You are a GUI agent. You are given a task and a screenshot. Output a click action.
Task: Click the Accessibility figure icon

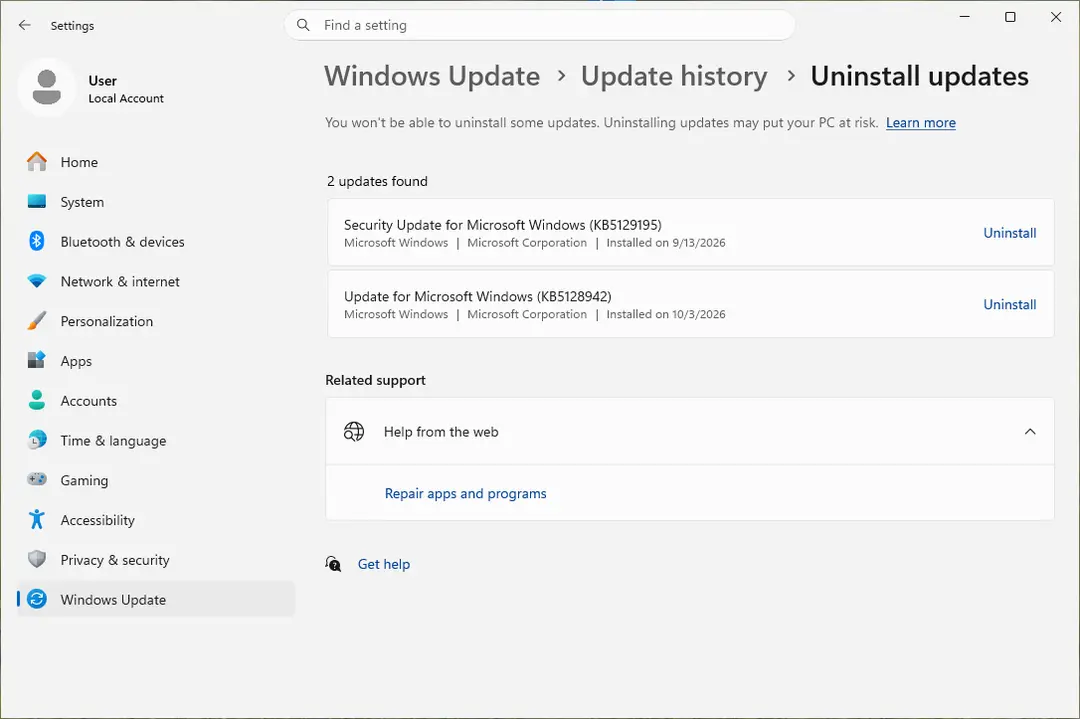pyautogui.click(x=37, y=519)
